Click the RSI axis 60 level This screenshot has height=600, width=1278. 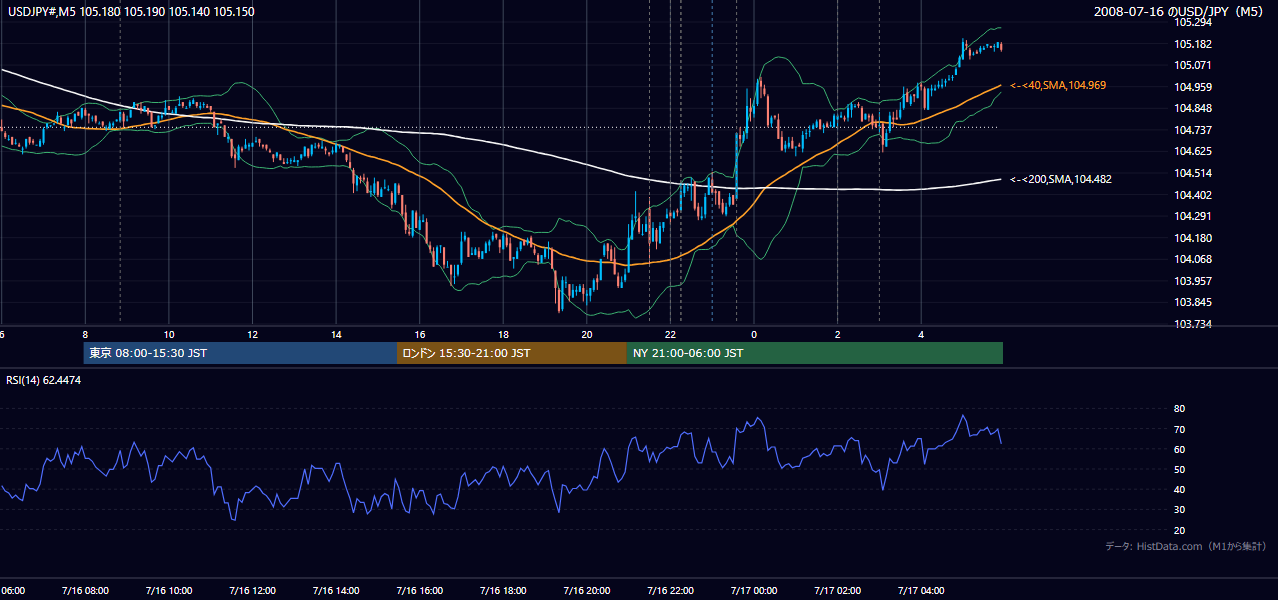pyautogui.click(x=1179, y=449)
